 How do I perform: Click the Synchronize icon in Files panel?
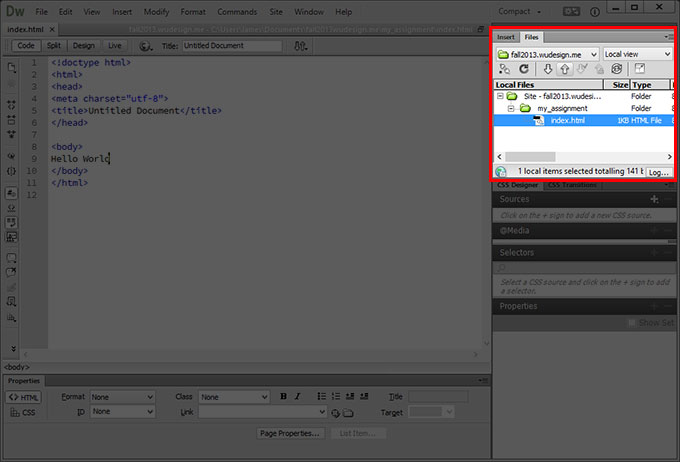pyautogui.click(x=617, y=69)
